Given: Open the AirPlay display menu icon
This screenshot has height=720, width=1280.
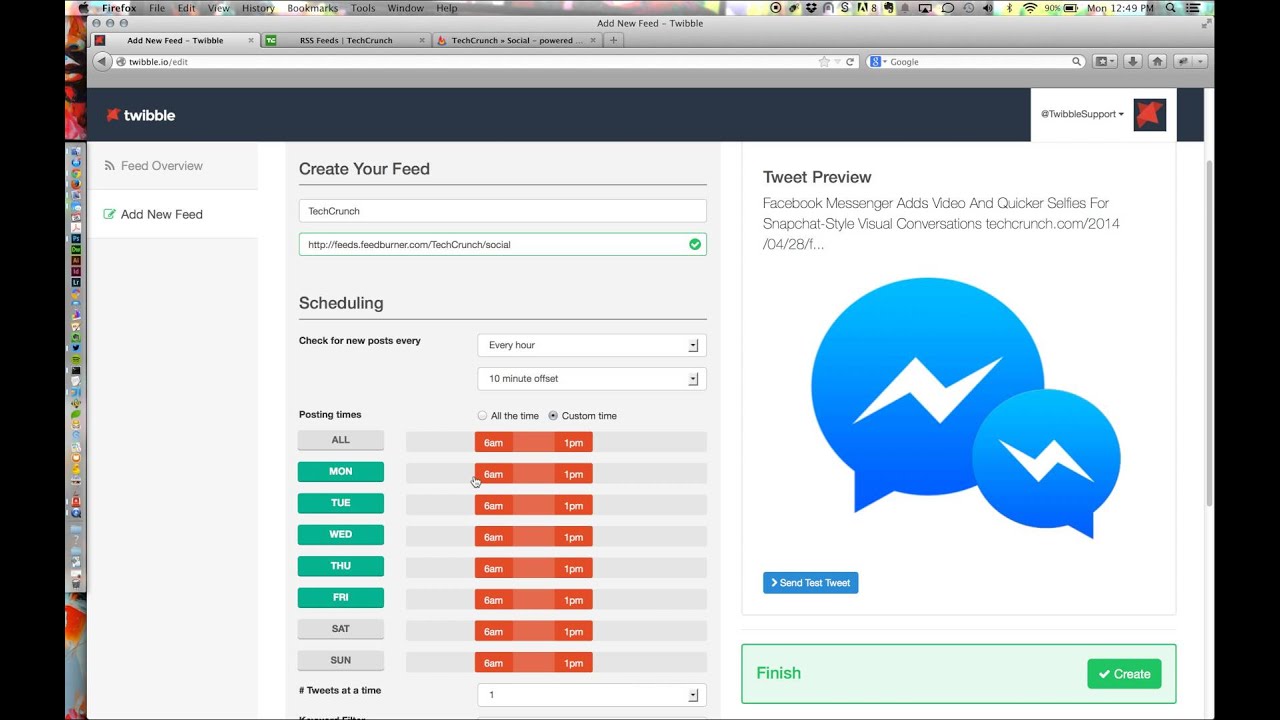Looking at the screenshot, I should pyautogui.click(x=925, y=8).
